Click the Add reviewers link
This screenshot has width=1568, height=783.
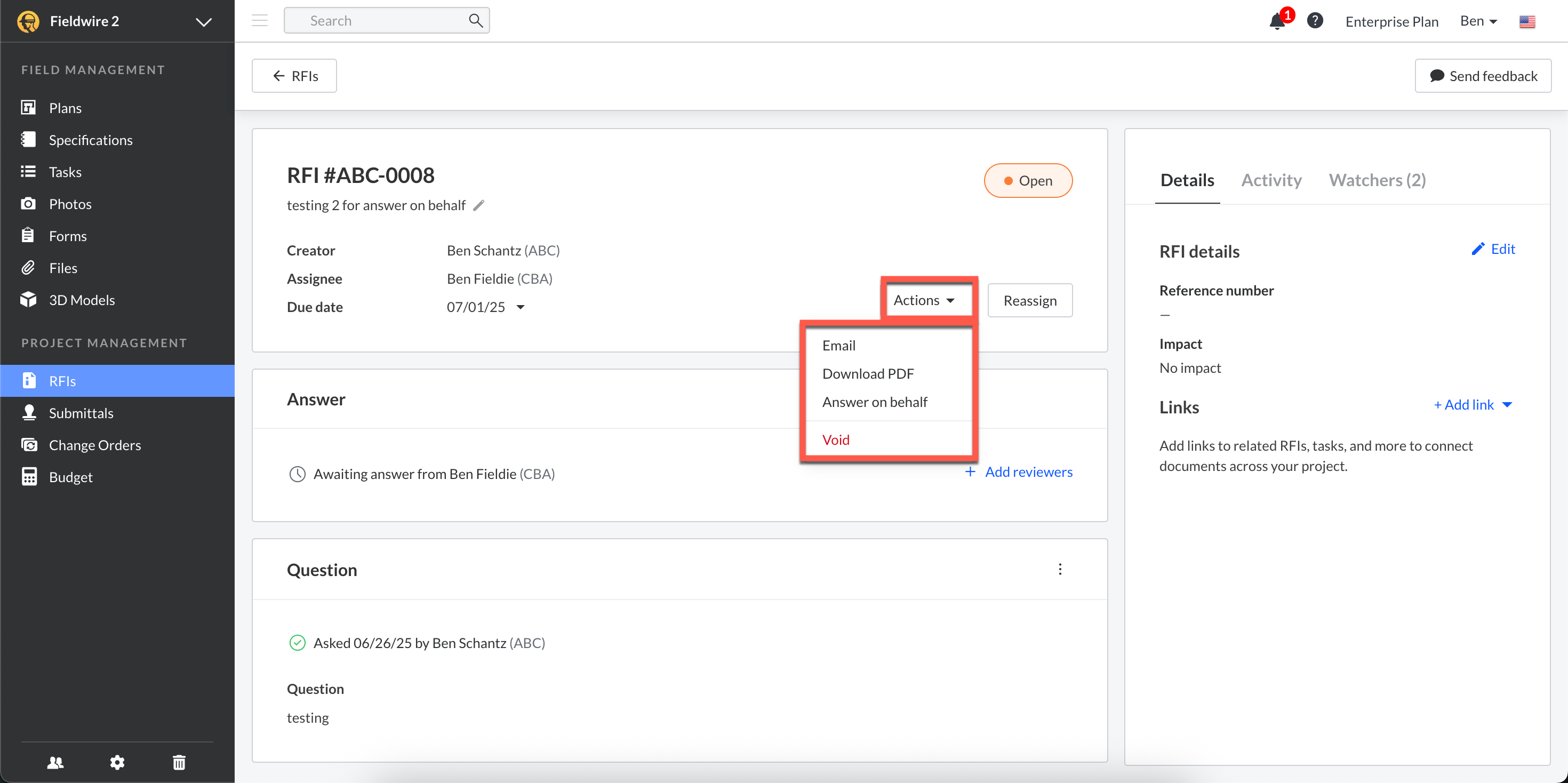point(1028,472)
